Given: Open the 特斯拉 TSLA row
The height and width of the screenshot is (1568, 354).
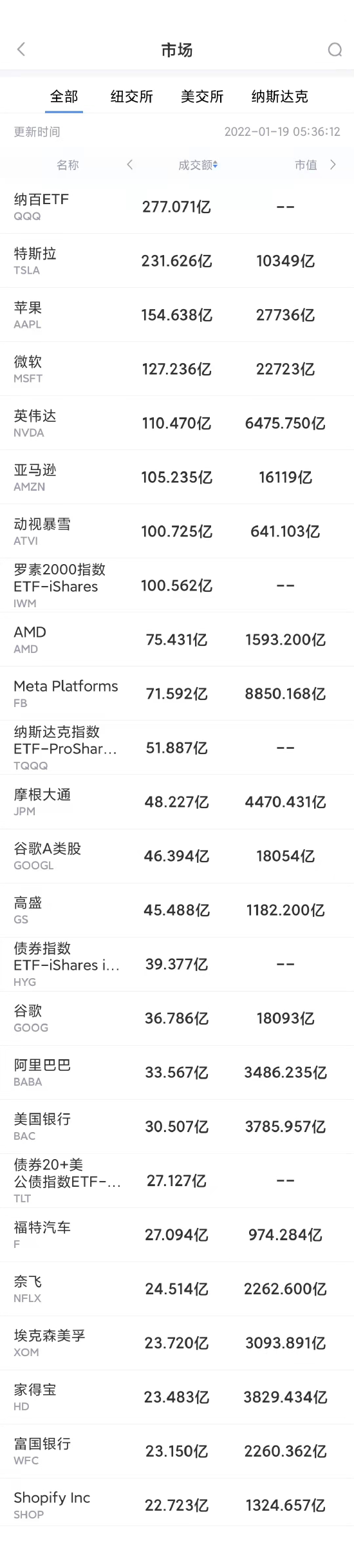Looking at the screenshot, I should (x=177, y=261).
